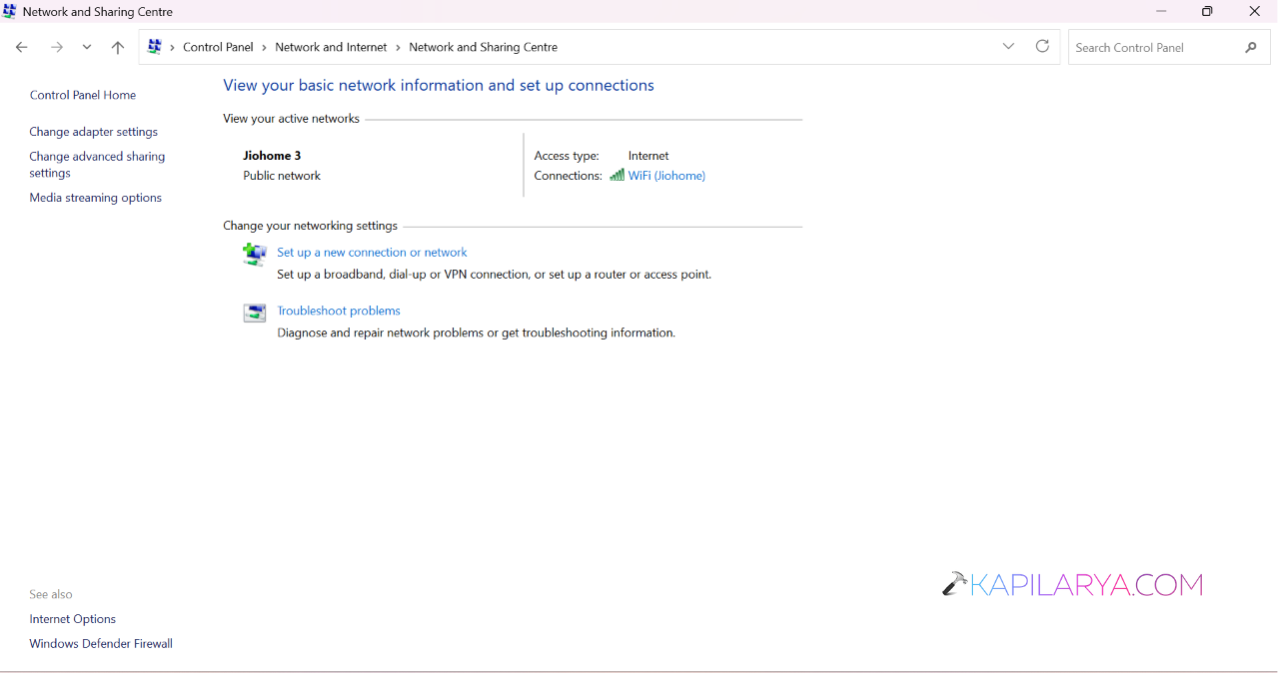Screen dimensions: 1280x673
Task: Open Control Panel Home
Action: [x=83, y=95]
